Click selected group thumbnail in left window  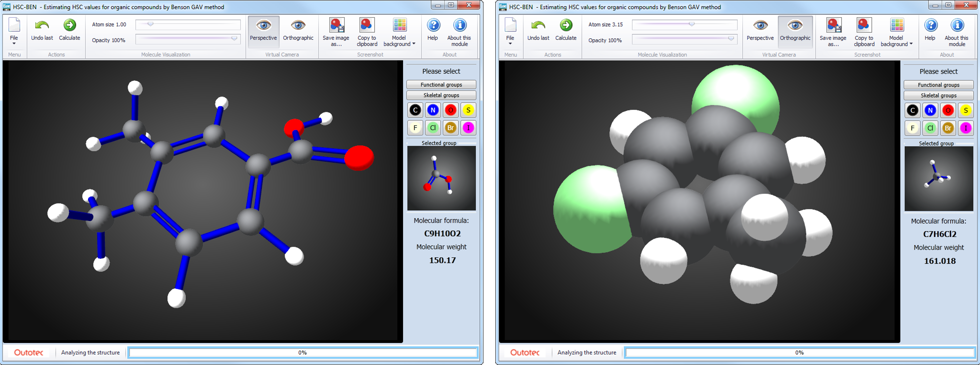click(x=441, y=178)
